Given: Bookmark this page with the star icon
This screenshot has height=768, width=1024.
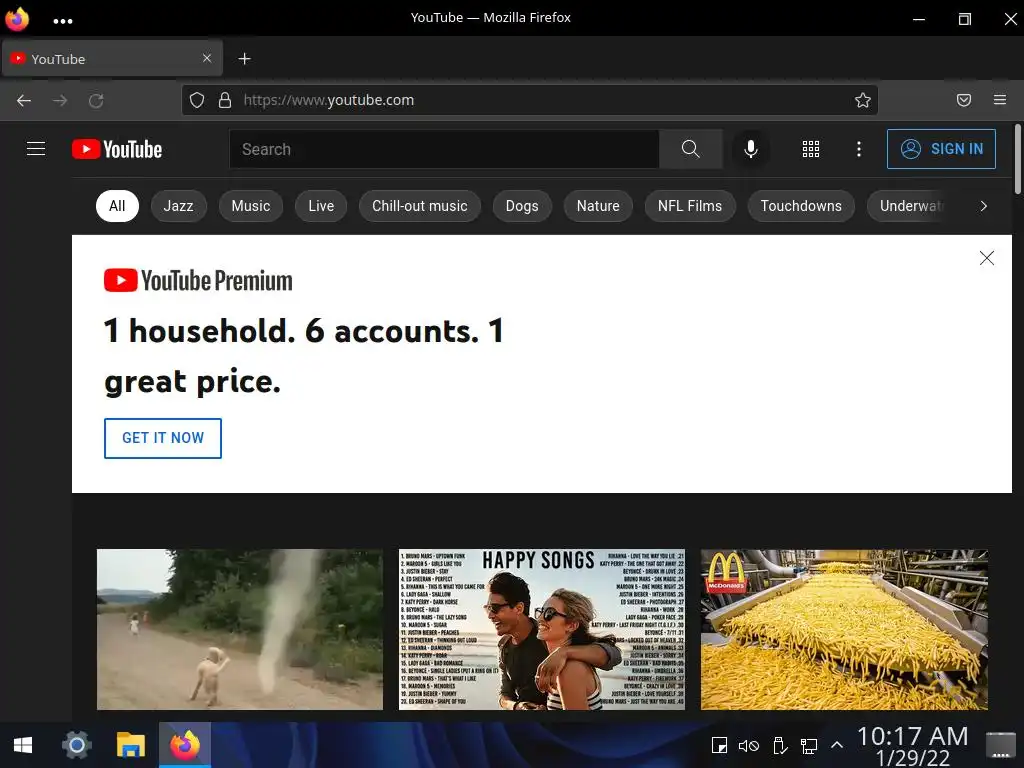Looking at the screenshot, I should click(x=863, y=100).
